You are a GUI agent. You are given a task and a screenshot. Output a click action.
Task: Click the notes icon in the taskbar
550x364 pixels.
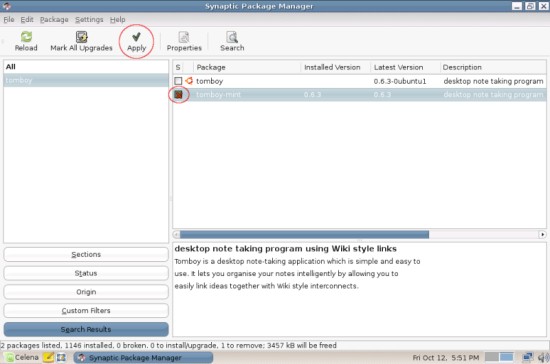click(48, 357)
